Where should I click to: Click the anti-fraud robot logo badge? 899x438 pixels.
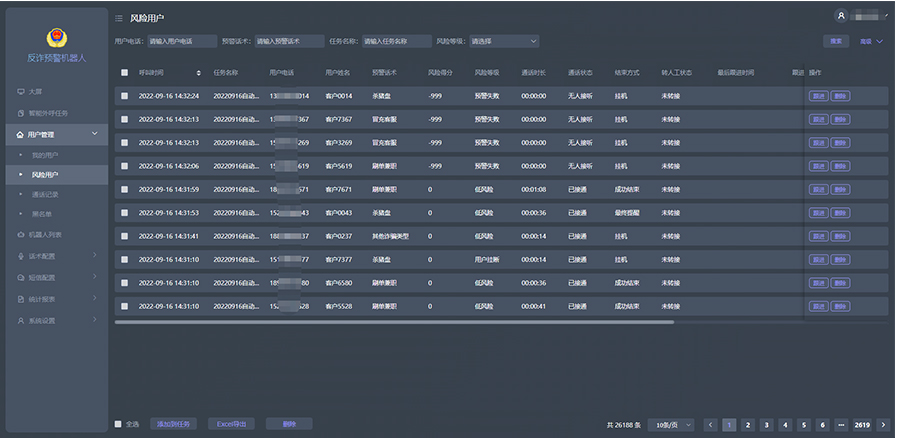[55, 38]
